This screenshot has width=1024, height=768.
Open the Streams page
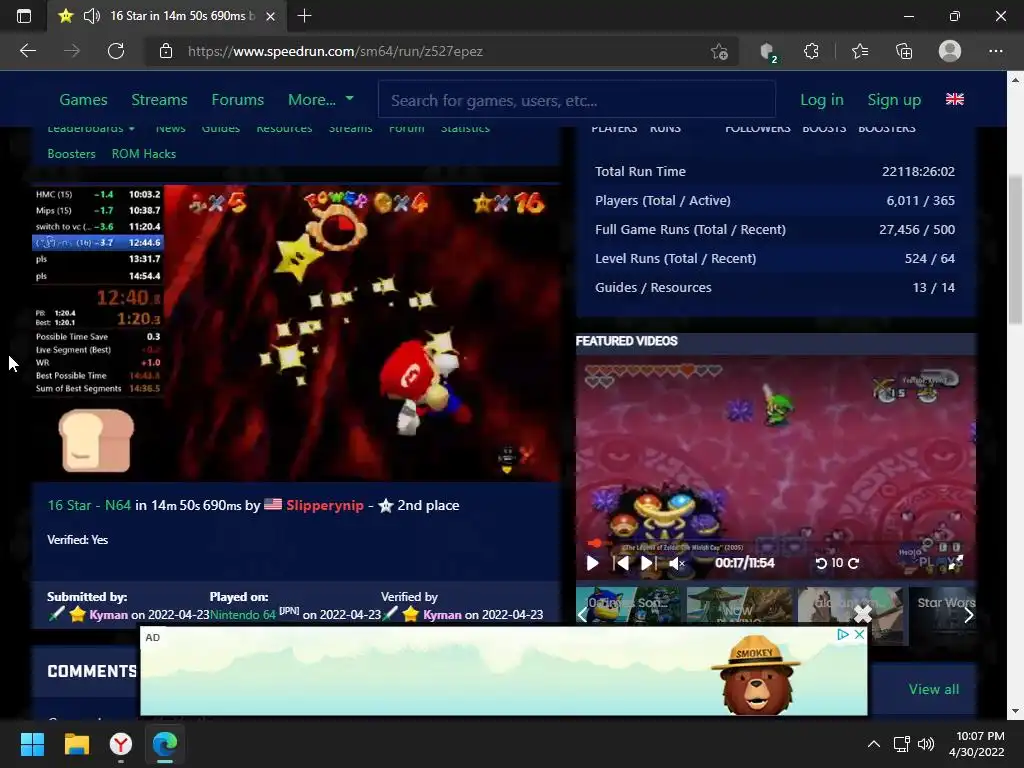[x=159, y=100]
